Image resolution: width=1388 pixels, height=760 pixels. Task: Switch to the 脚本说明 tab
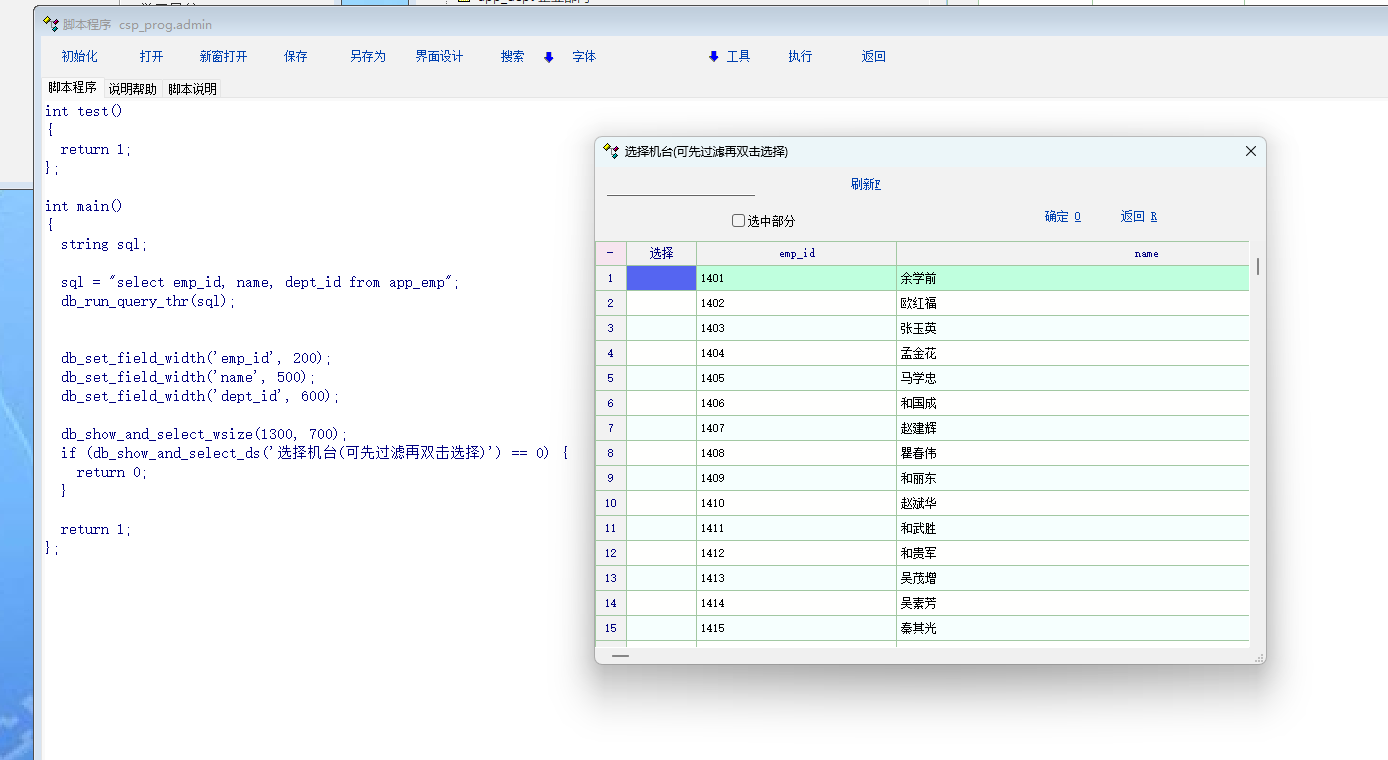click(x=192, y=89)
